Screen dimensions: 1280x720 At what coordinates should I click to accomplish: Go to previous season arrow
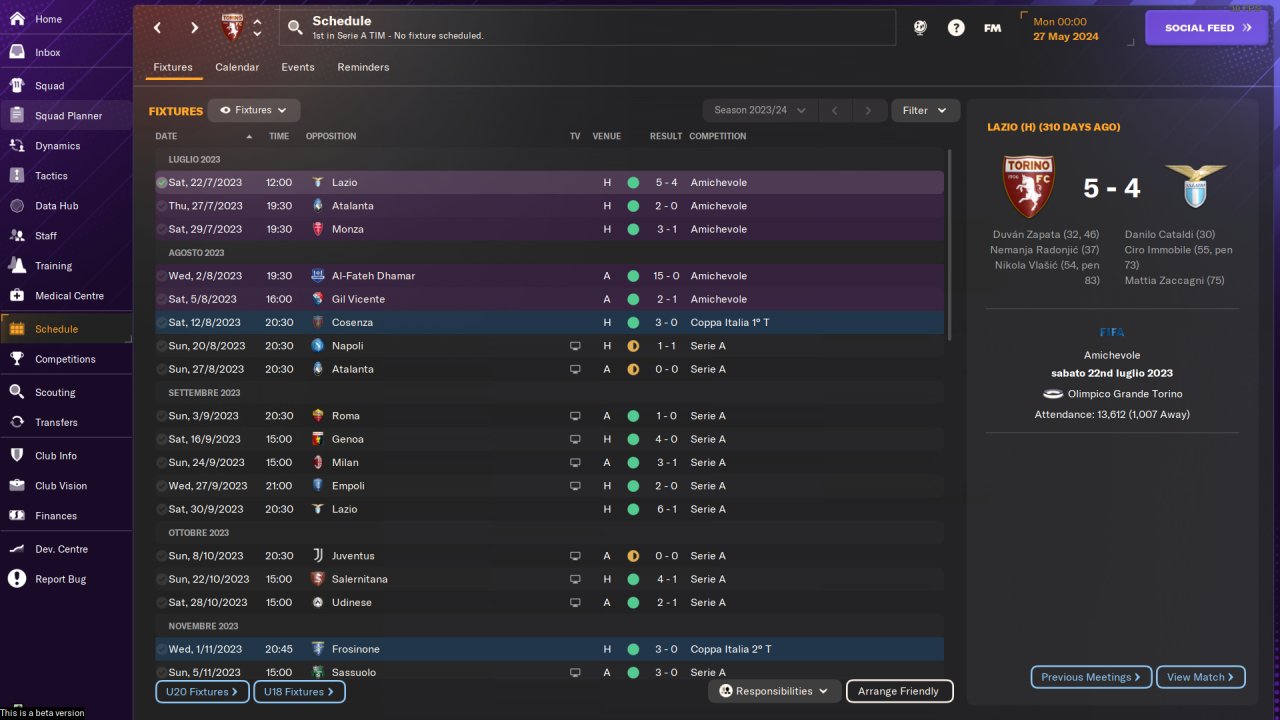click(835, 111)
